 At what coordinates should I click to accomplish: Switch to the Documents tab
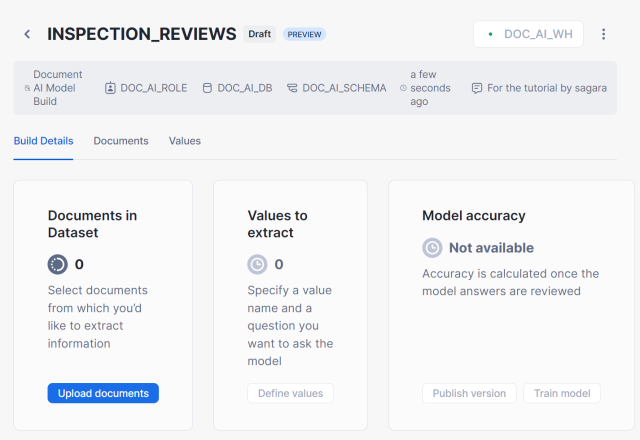(121, 141)
